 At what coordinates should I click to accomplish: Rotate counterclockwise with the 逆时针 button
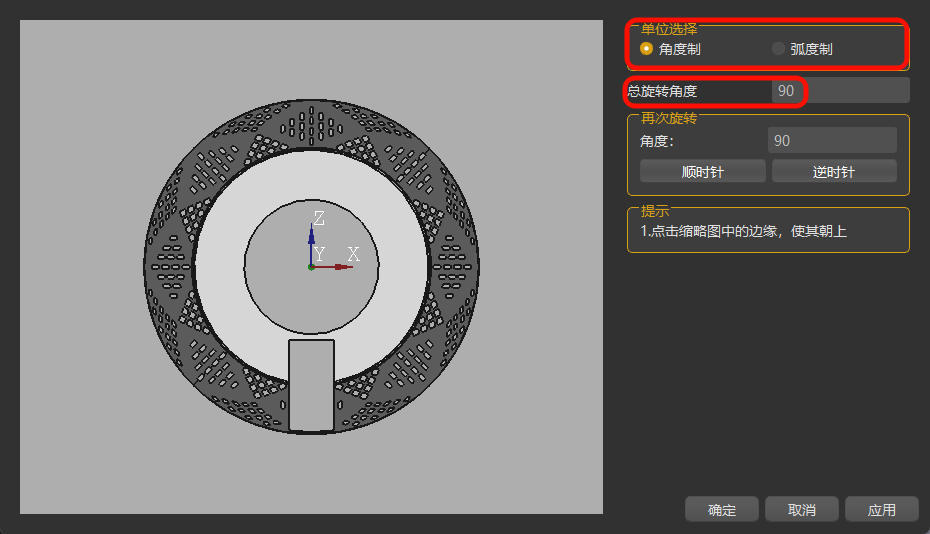[833, 172]
